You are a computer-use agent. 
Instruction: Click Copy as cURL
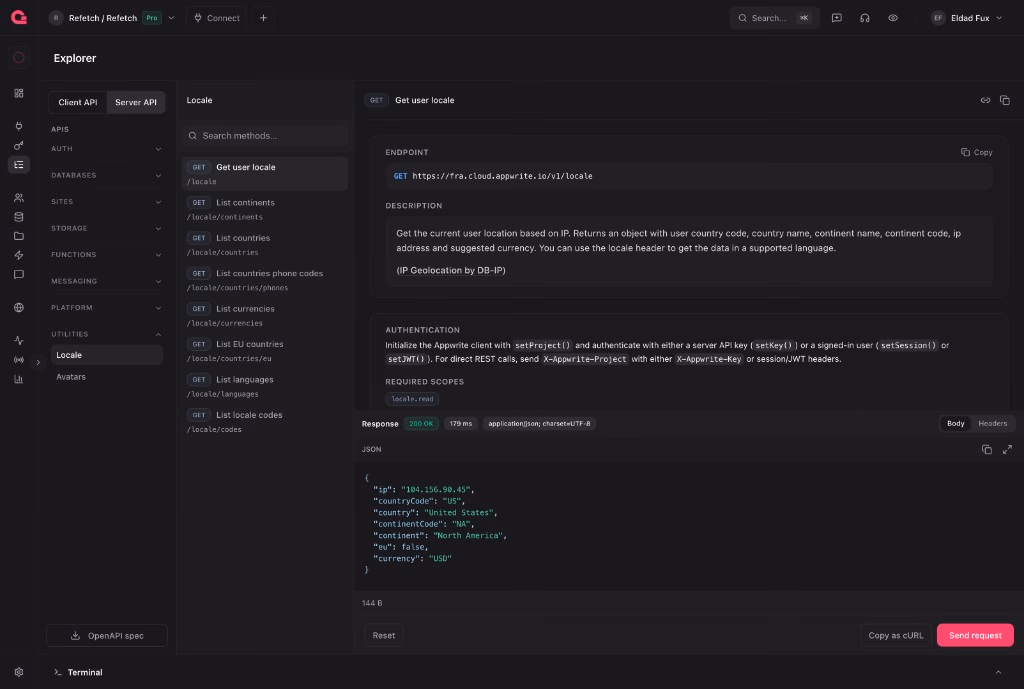pos(895,635)
